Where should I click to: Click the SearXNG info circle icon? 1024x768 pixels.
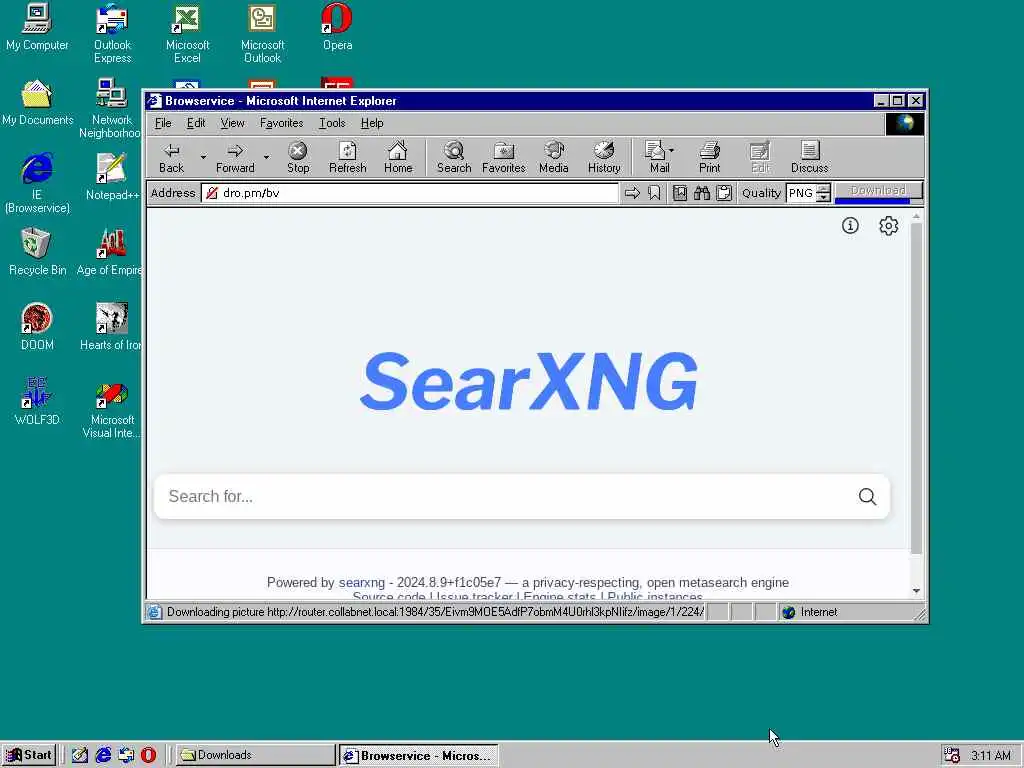click(x=850, y=225)
